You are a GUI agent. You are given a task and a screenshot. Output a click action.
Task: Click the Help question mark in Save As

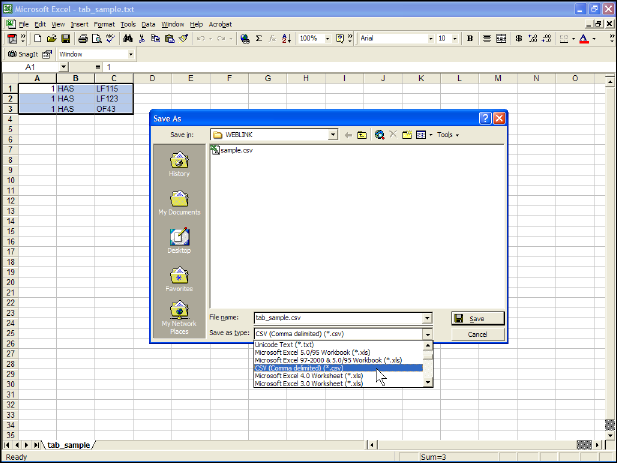[x=485, y=118]
